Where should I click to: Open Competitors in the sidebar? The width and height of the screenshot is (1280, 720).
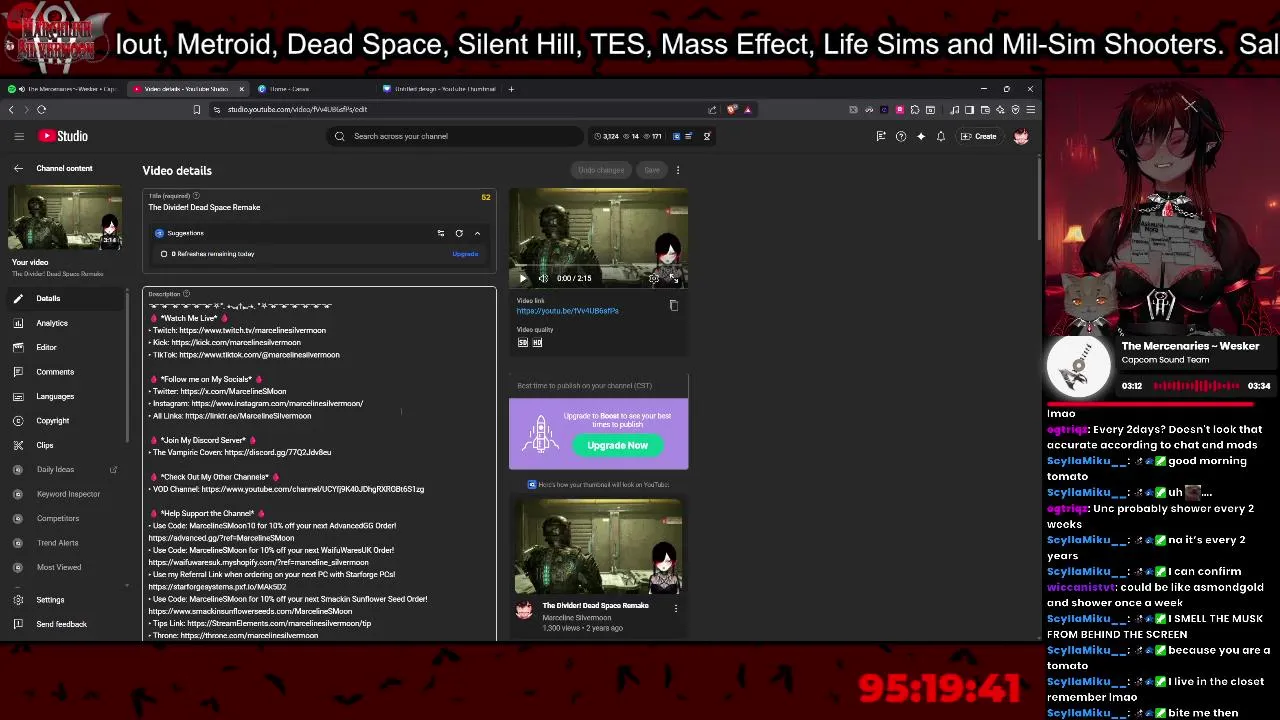click(x=64, y=518)
